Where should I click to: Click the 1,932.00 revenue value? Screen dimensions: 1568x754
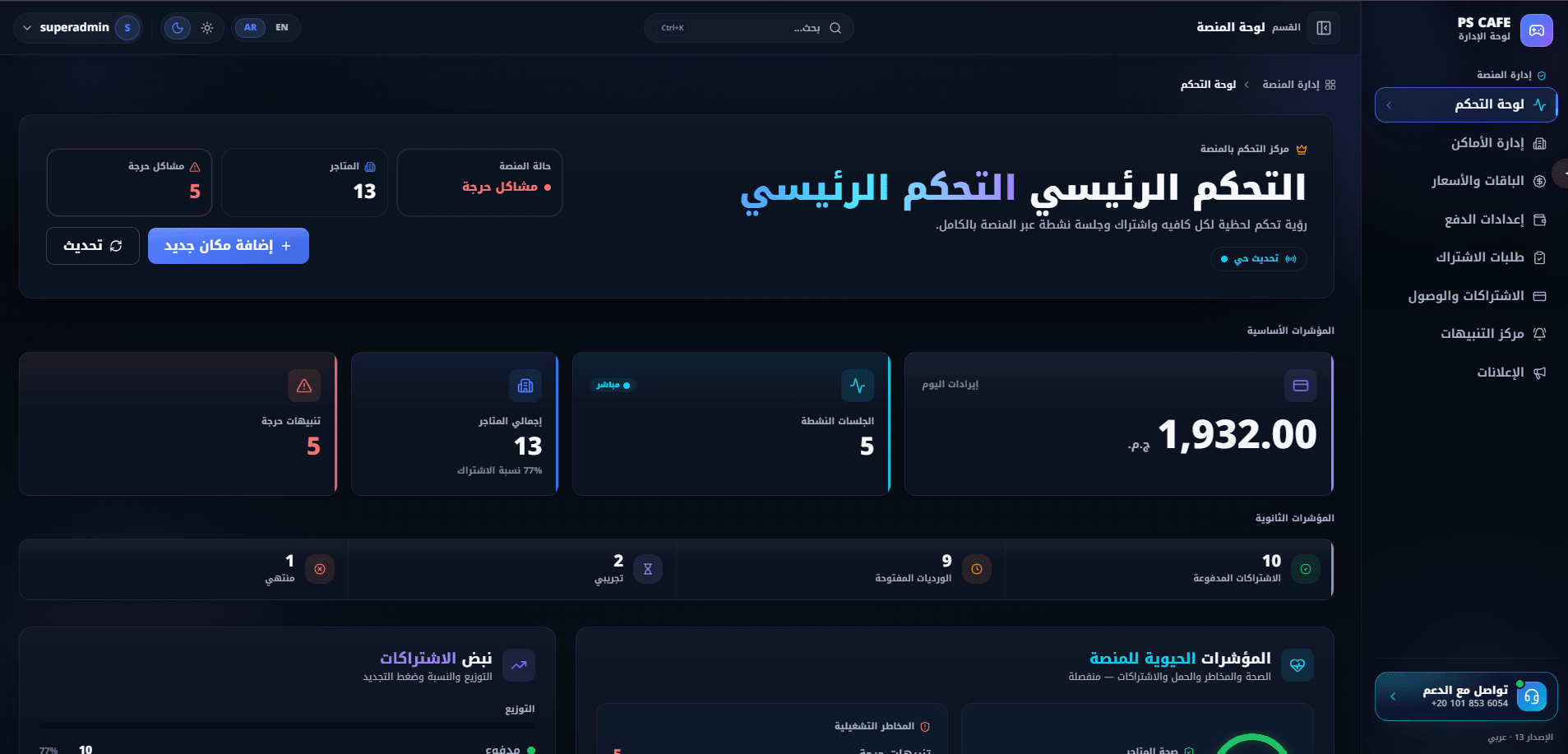click(1237, 435)
